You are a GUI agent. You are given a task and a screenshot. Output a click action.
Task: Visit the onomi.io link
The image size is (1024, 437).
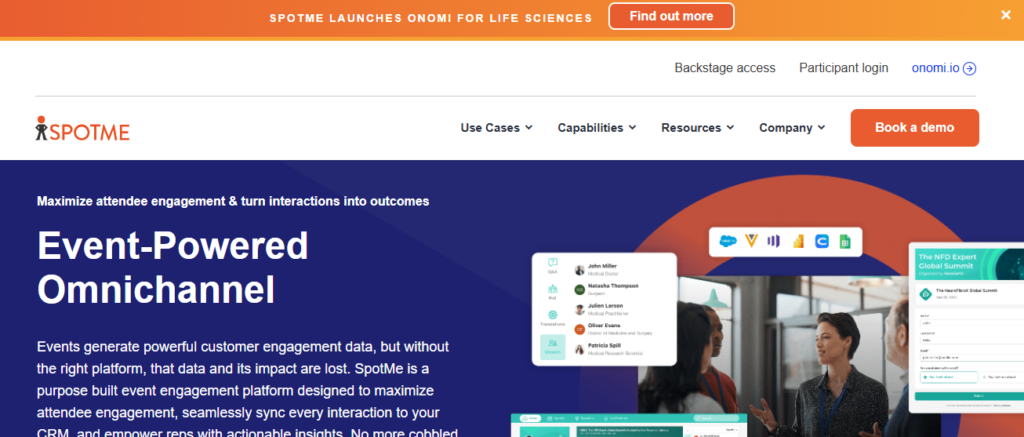[x=935, y=68]
